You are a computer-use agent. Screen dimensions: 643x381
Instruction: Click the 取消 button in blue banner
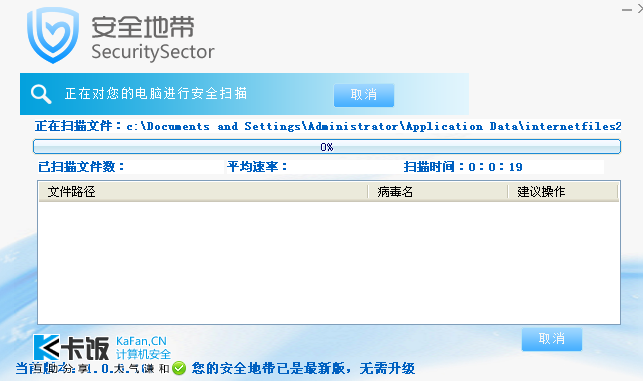coord(364,95)
